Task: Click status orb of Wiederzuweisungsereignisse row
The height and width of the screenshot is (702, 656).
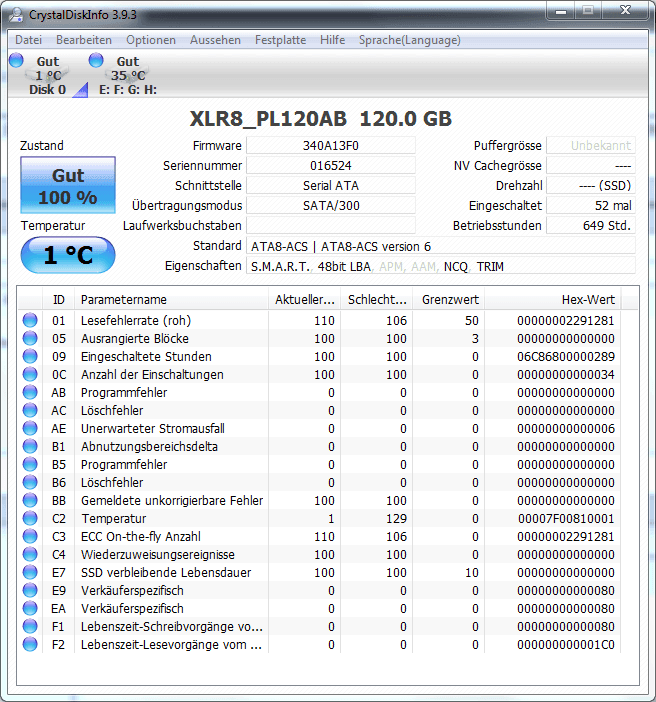Action: [30, 554]
